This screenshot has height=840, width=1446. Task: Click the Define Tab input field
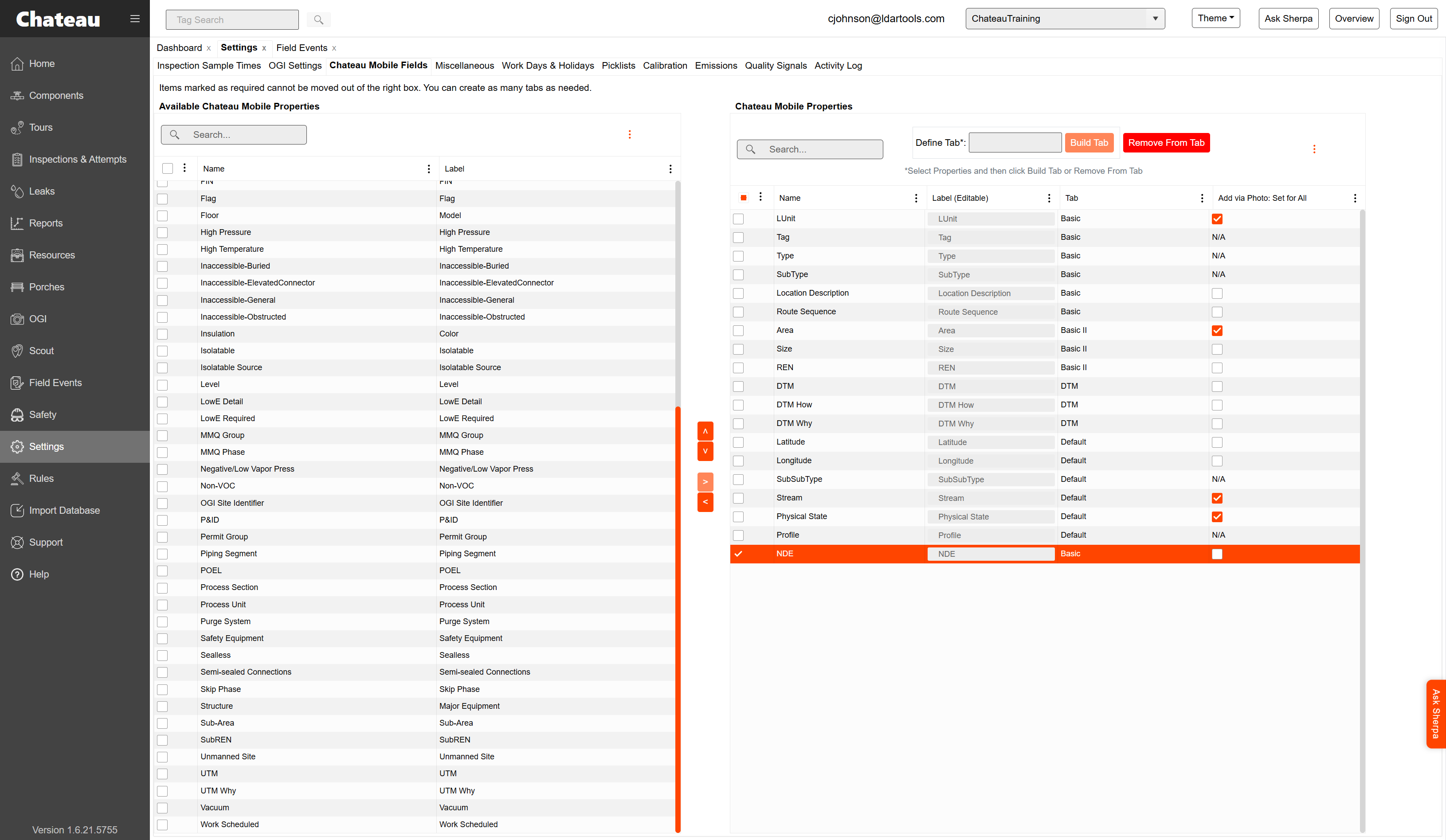tap(1015, 143)
